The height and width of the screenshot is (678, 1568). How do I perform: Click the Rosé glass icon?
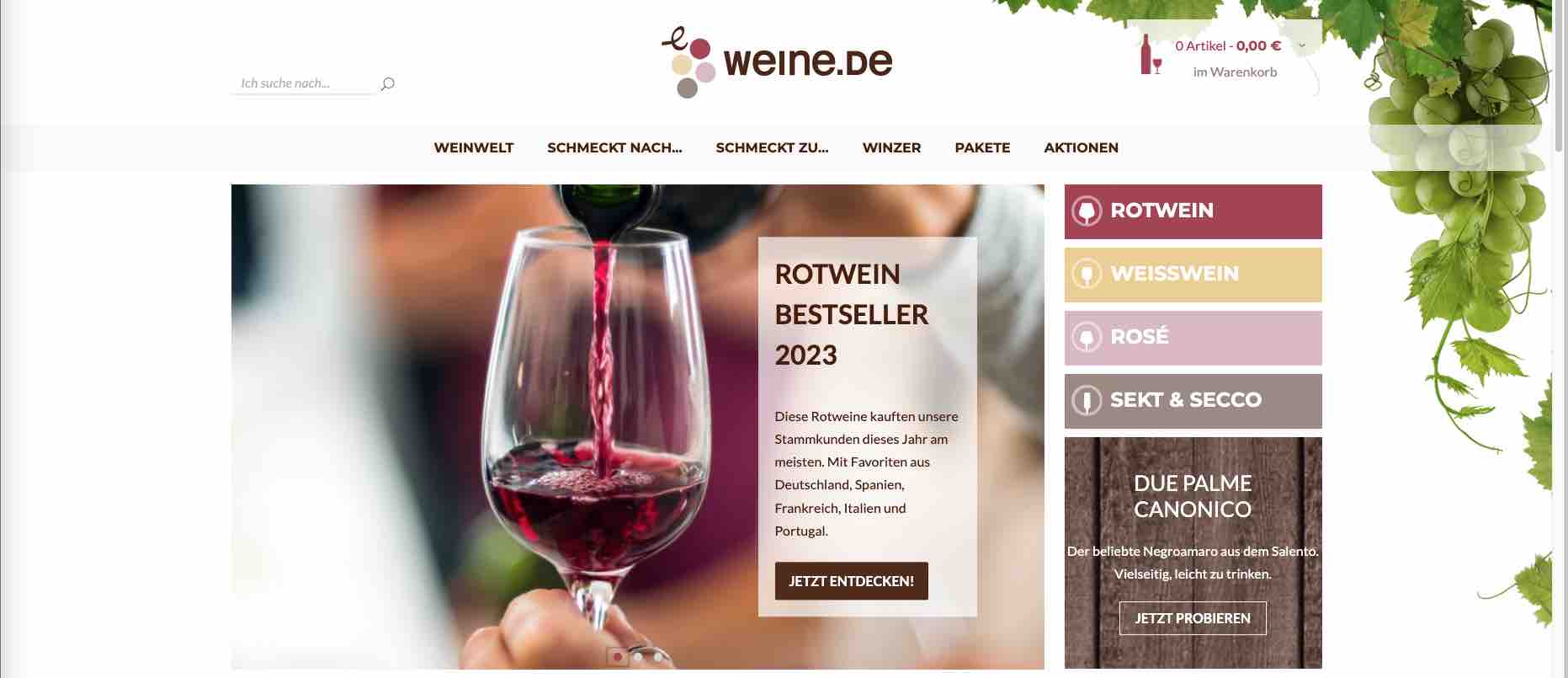pos(1087,338)
